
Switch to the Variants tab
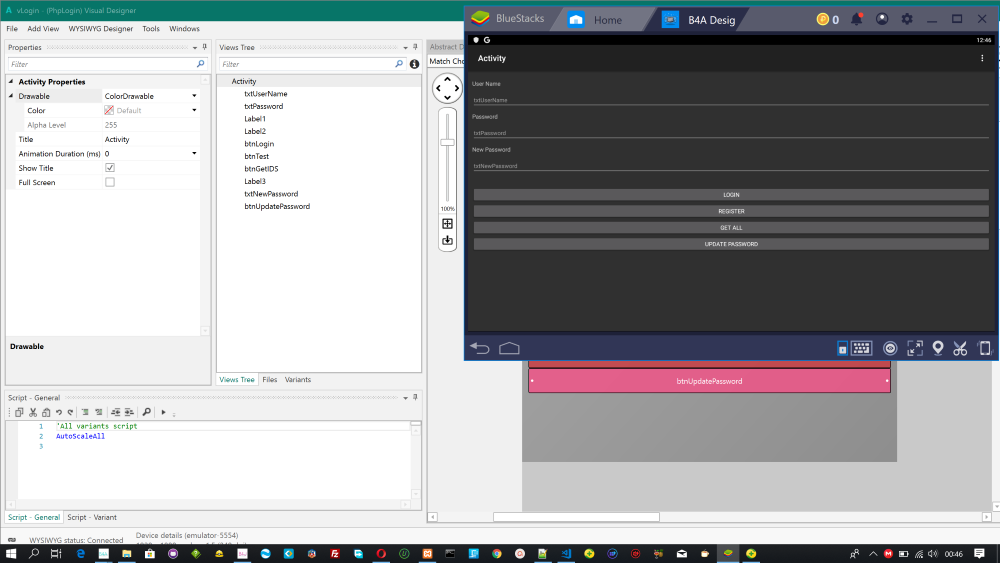click(x=298, y=379)
